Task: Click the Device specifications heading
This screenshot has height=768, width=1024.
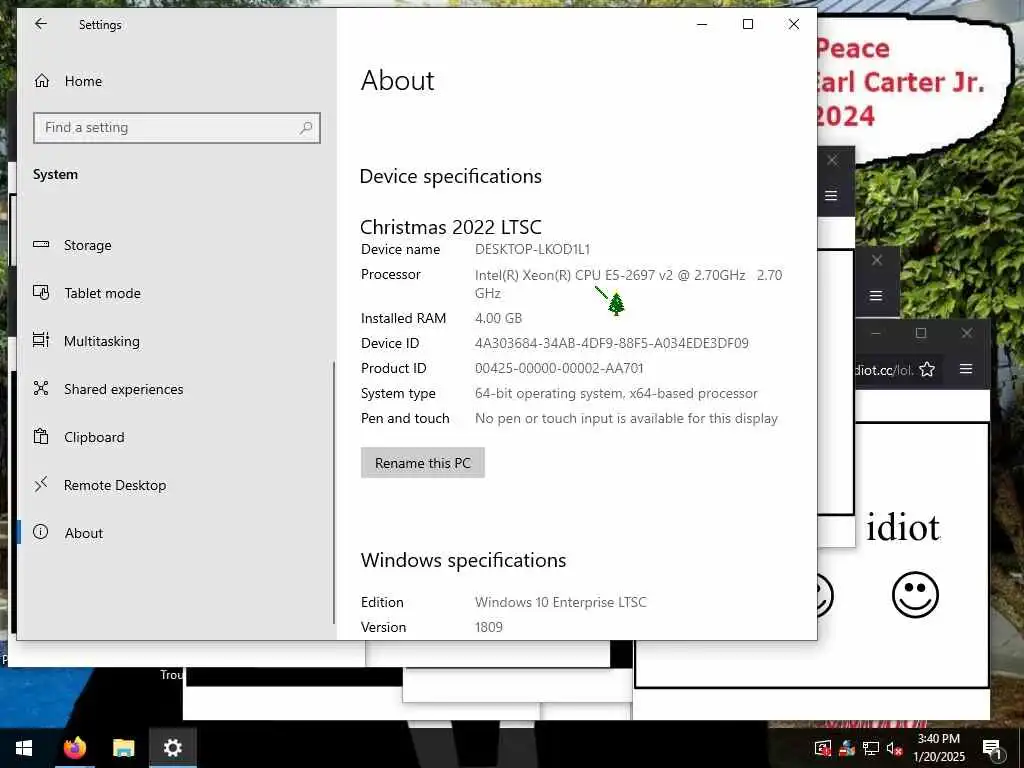Action: 451,176
